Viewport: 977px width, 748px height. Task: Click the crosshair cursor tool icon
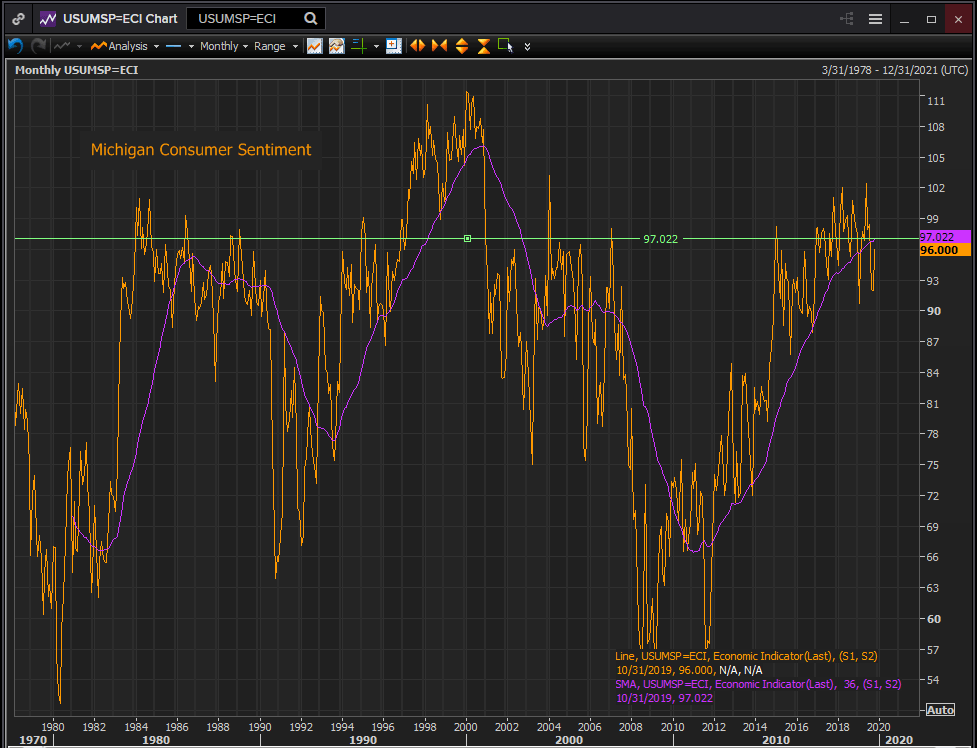[357, 46]
